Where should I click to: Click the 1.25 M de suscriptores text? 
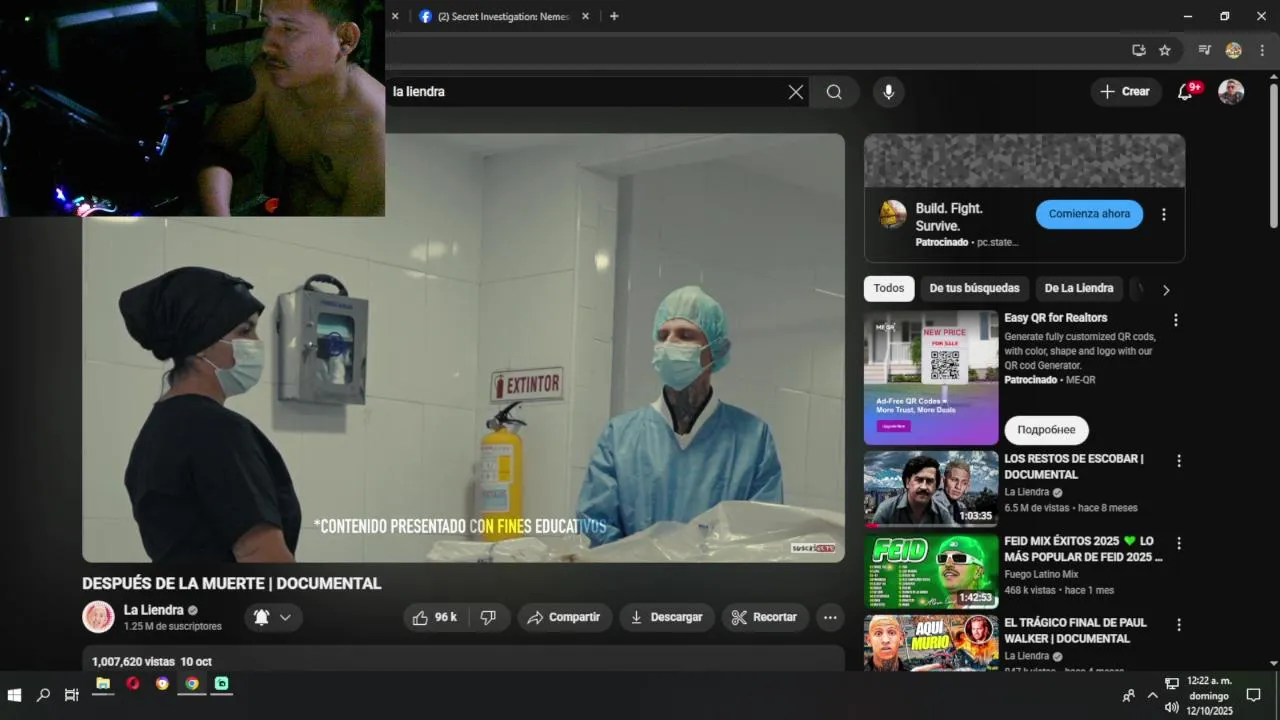point(173,627)
